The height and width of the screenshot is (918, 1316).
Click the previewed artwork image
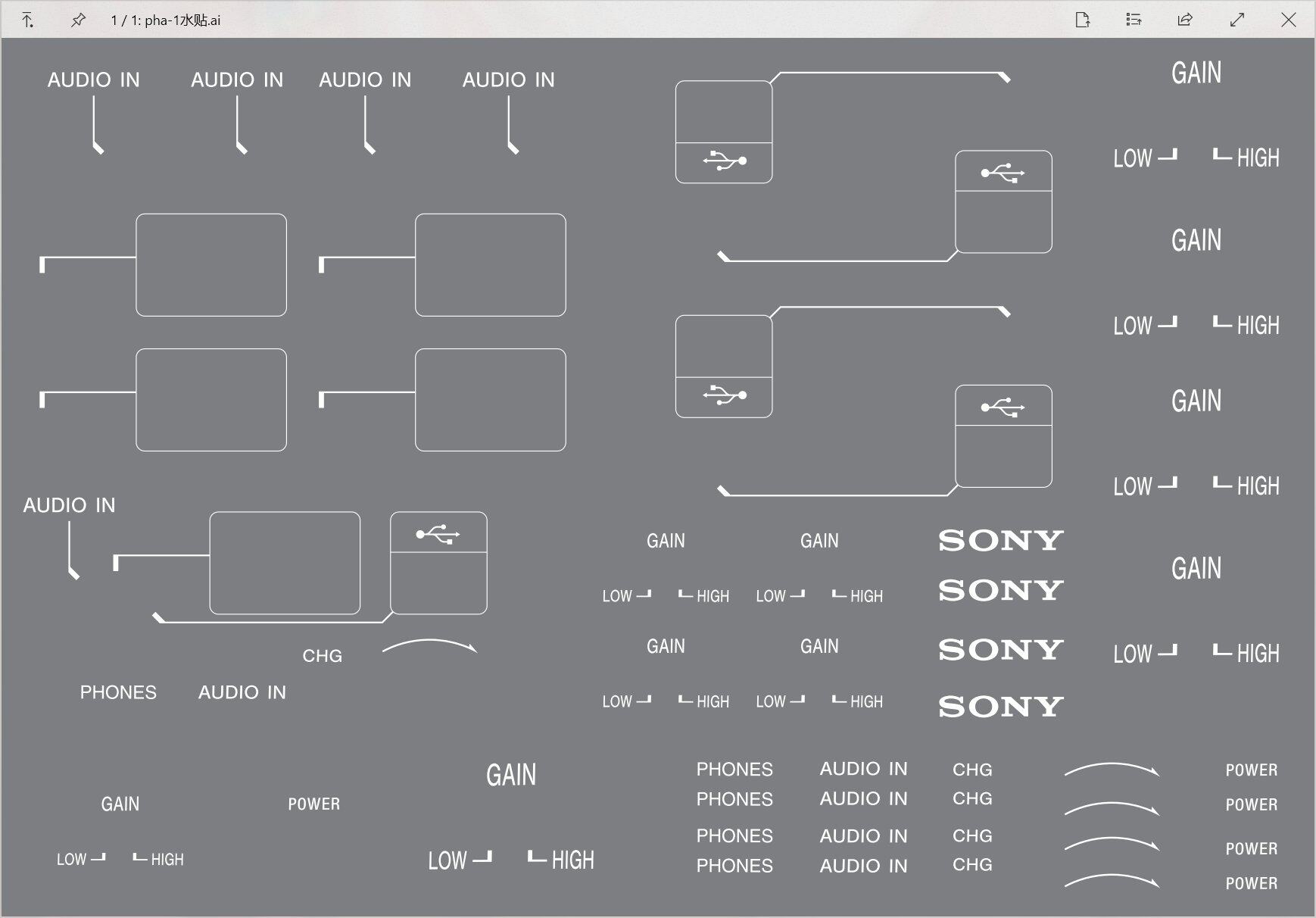[x=657, y=476]
